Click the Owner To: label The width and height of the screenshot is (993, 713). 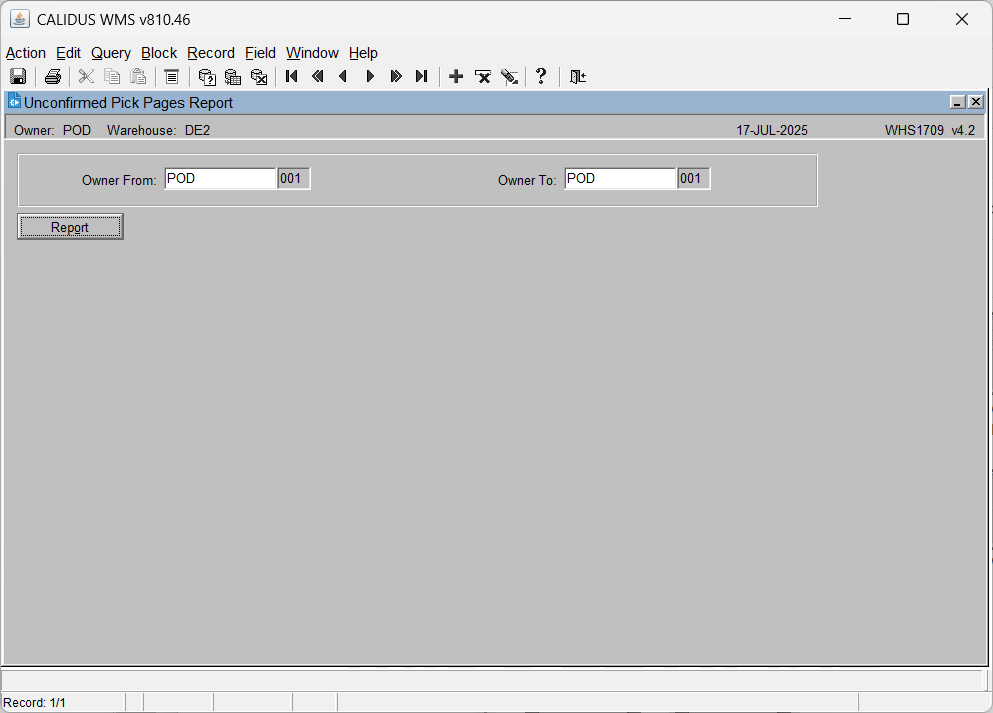coord(527,180)
